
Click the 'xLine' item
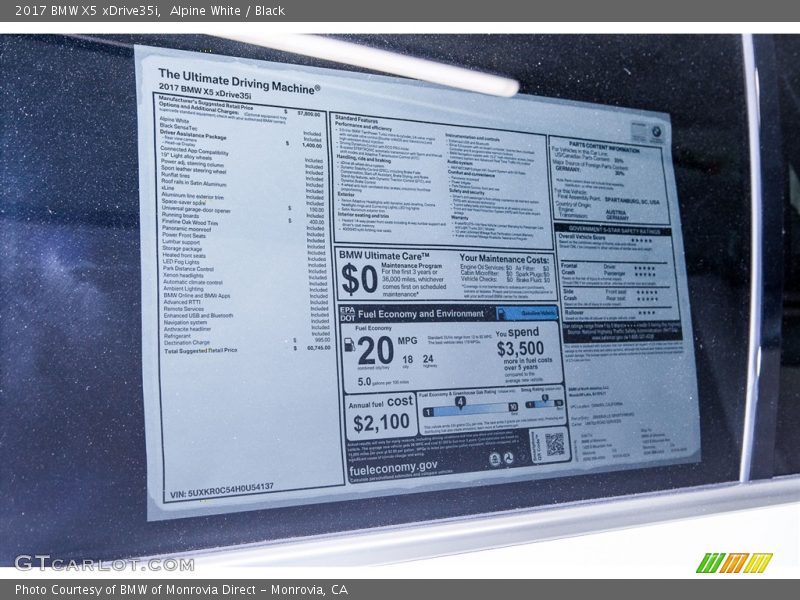pyautogui.click(x=167, y=188)
